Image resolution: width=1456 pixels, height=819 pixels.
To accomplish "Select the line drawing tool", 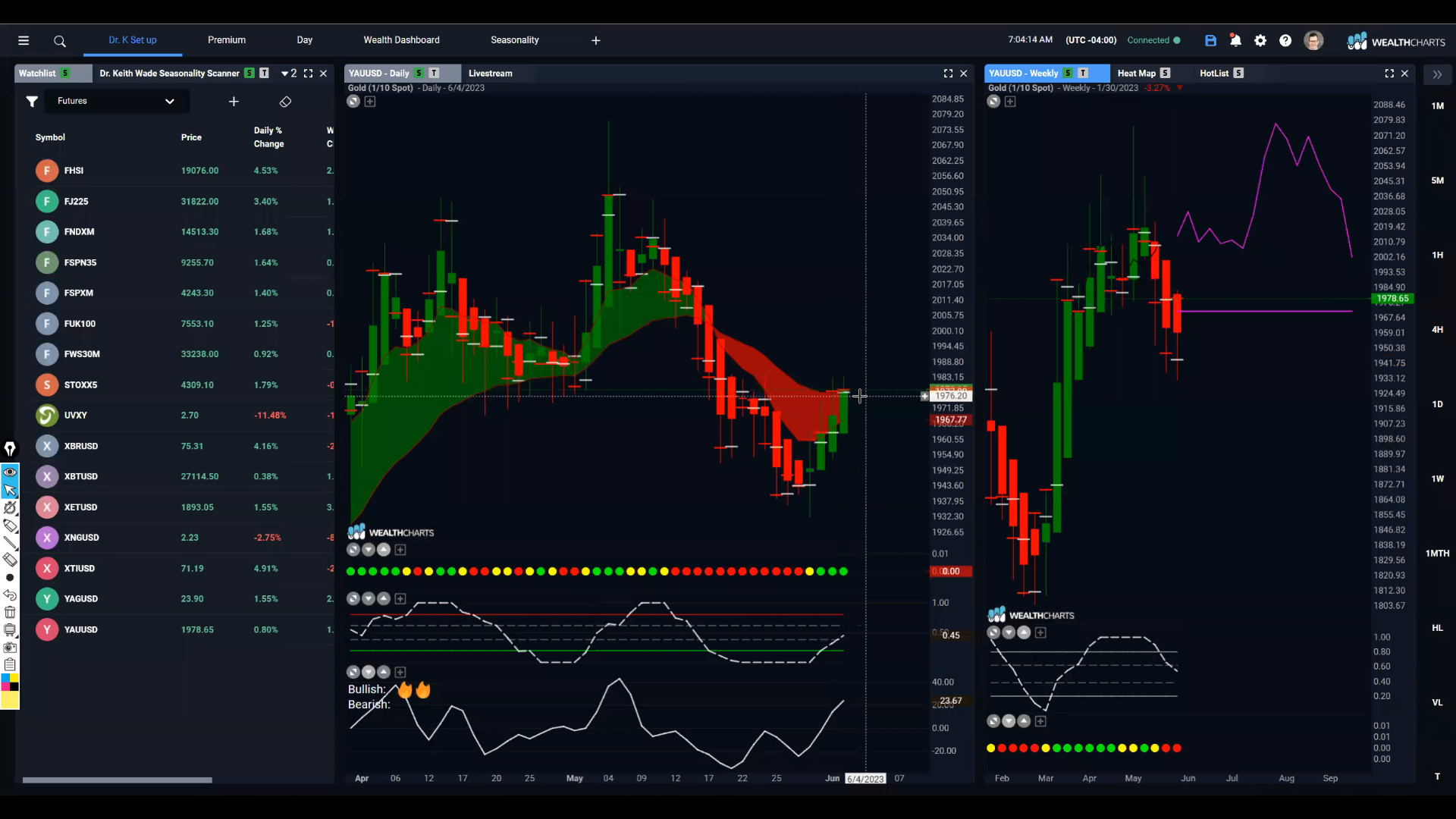I will click(10, 542).
